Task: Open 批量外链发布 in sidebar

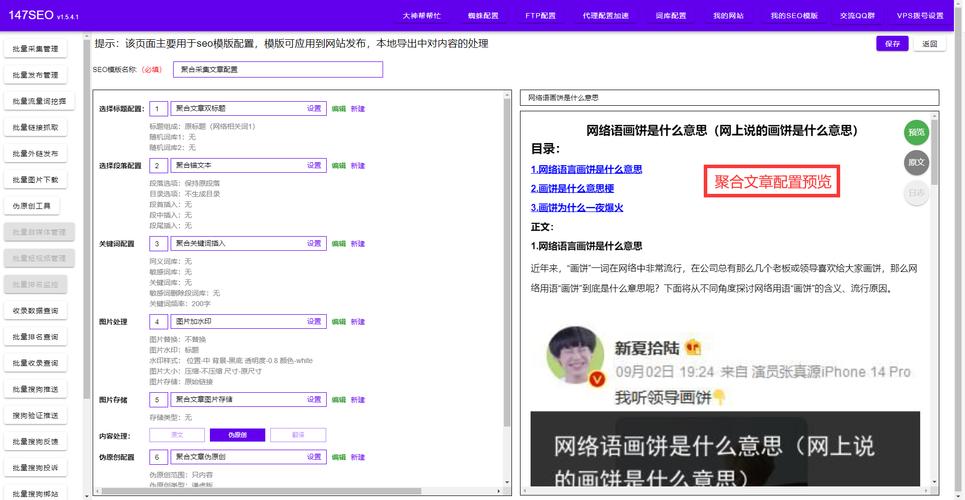Action: (x=36, y=154)
